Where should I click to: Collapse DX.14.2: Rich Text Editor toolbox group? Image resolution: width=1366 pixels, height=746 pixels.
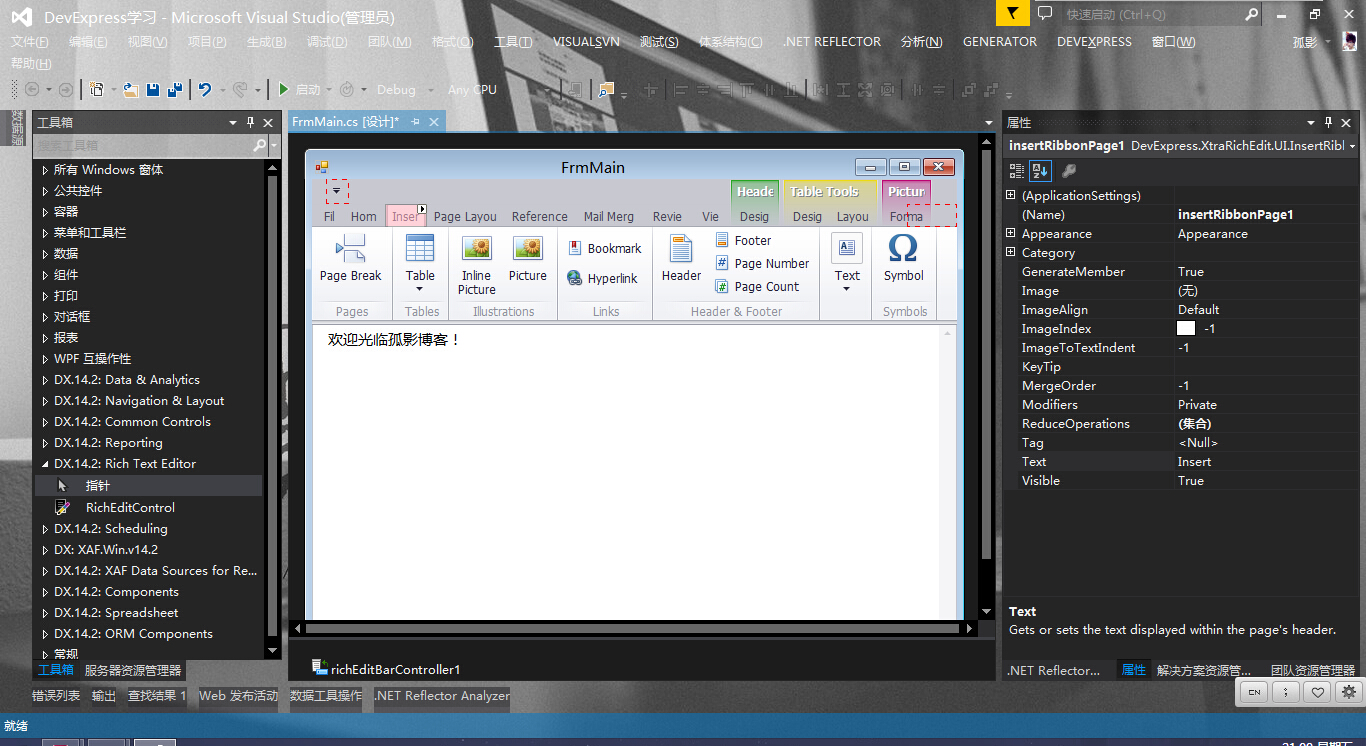pos(45,464)
